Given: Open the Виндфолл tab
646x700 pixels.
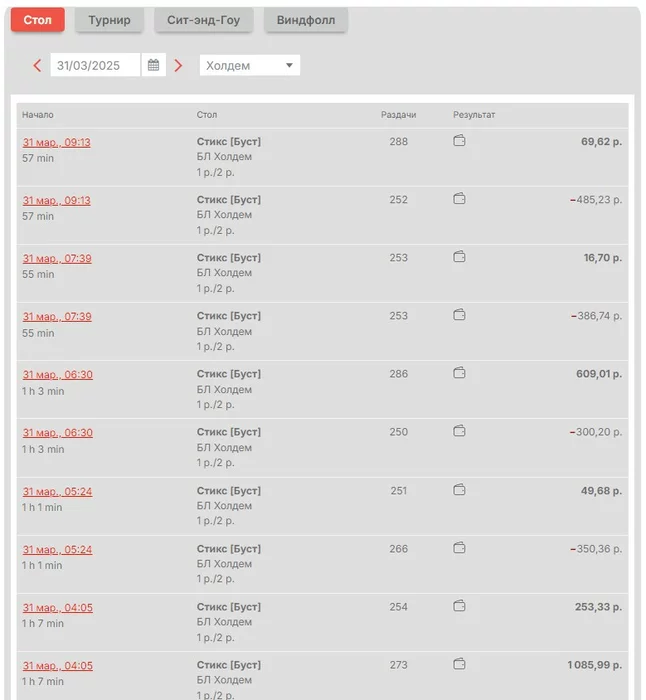Looking at the screenshot, I should [x=305, y=20].
